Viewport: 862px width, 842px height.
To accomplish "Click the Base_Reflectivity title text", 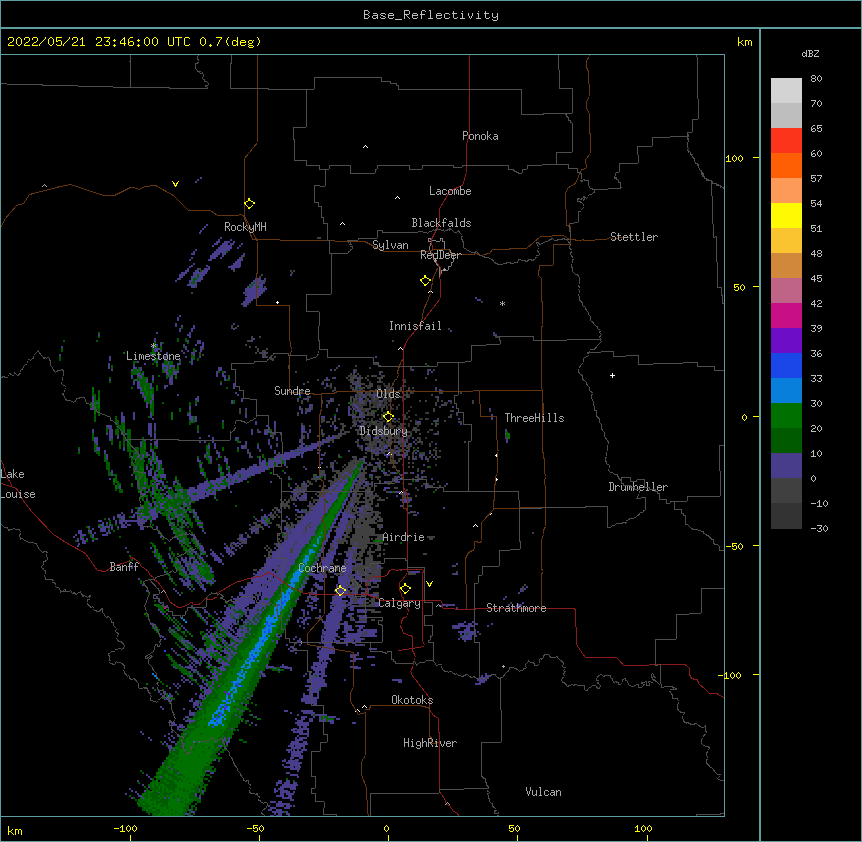I will pyautogui.click(x=431, y=15).
